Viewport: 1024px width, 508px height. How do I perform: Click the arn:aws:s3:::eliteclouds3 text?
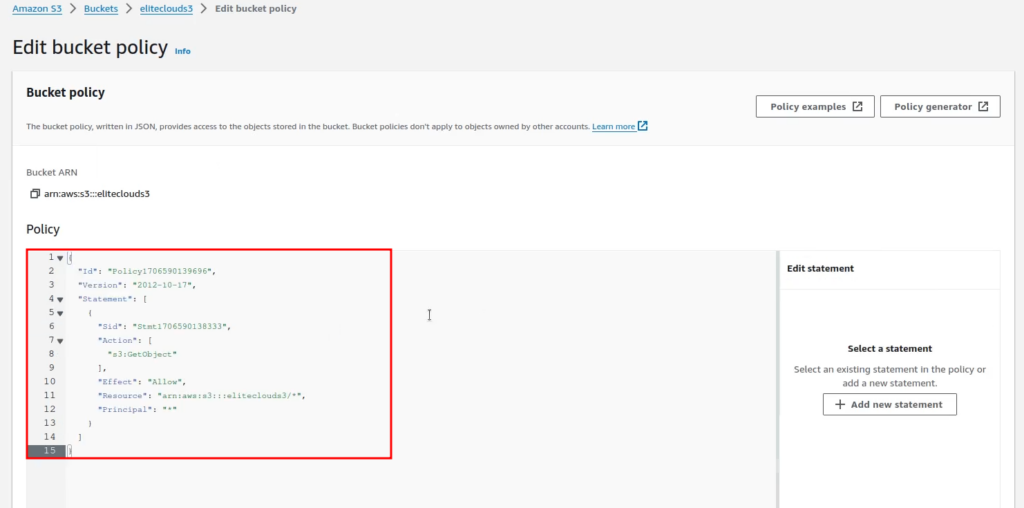point(97,194)
